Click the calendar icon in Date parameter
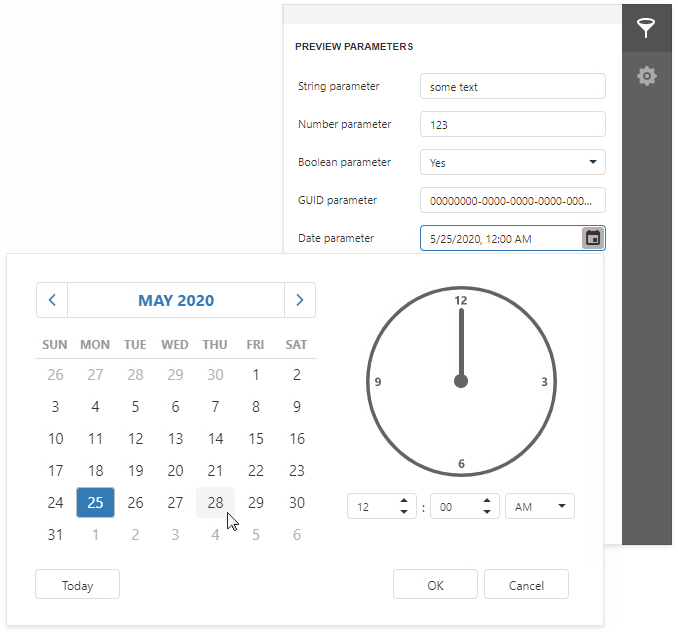 click(x=593, y=238)
